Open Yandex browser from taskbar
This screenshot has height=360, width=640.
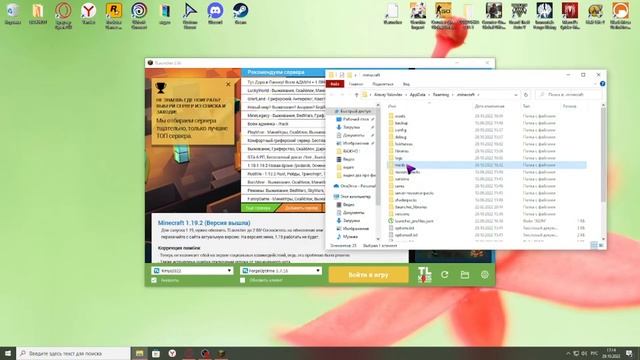172,353
